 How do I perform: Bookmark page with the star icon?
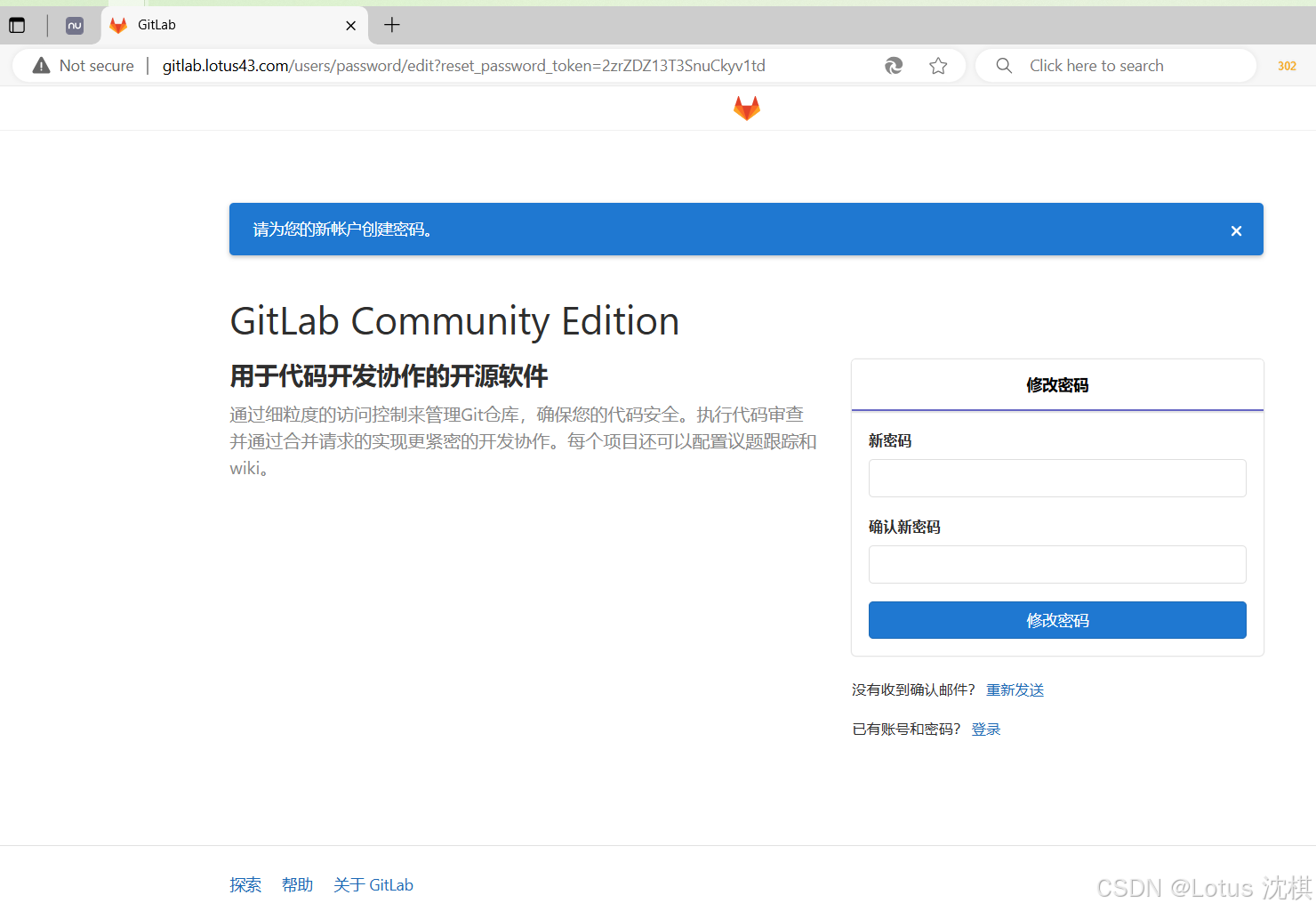click(x=938, y=66)
